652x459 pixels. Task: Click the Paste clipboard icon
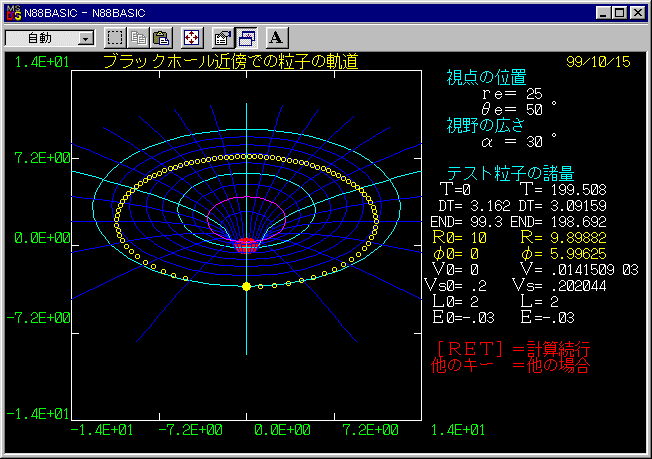[160, 38]
